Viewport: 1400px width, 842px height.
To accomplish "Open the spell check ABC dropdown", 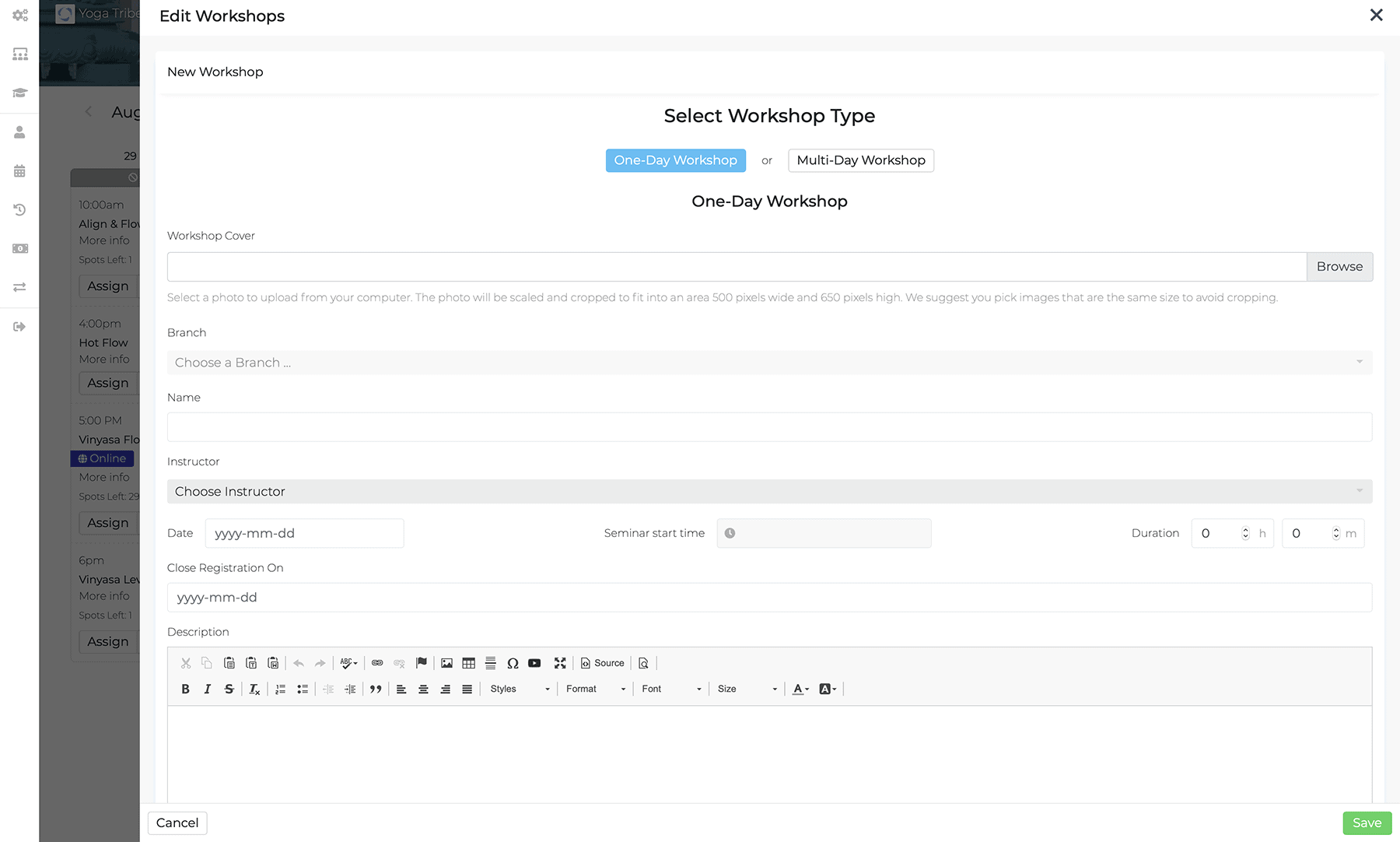I will point(349,663).
